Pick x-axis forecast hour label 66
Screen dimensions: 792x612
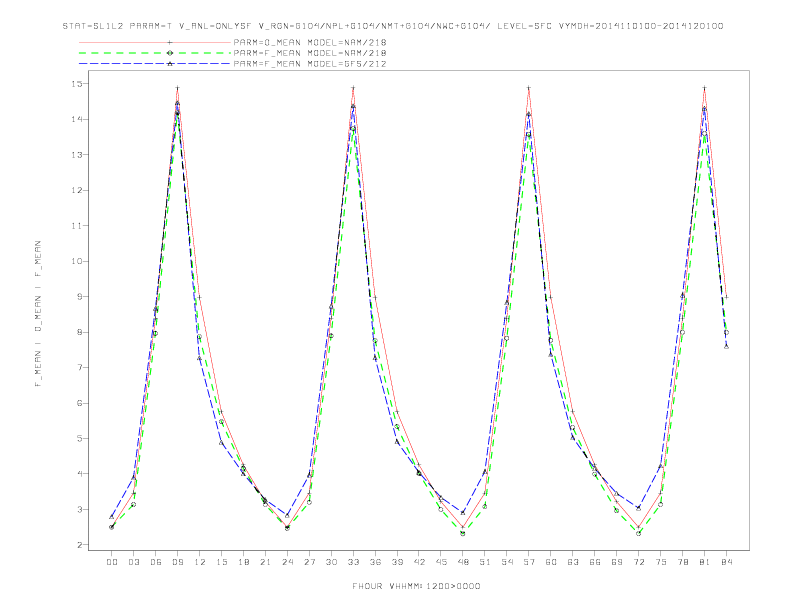pyautogui.click(x=595, y=562)
